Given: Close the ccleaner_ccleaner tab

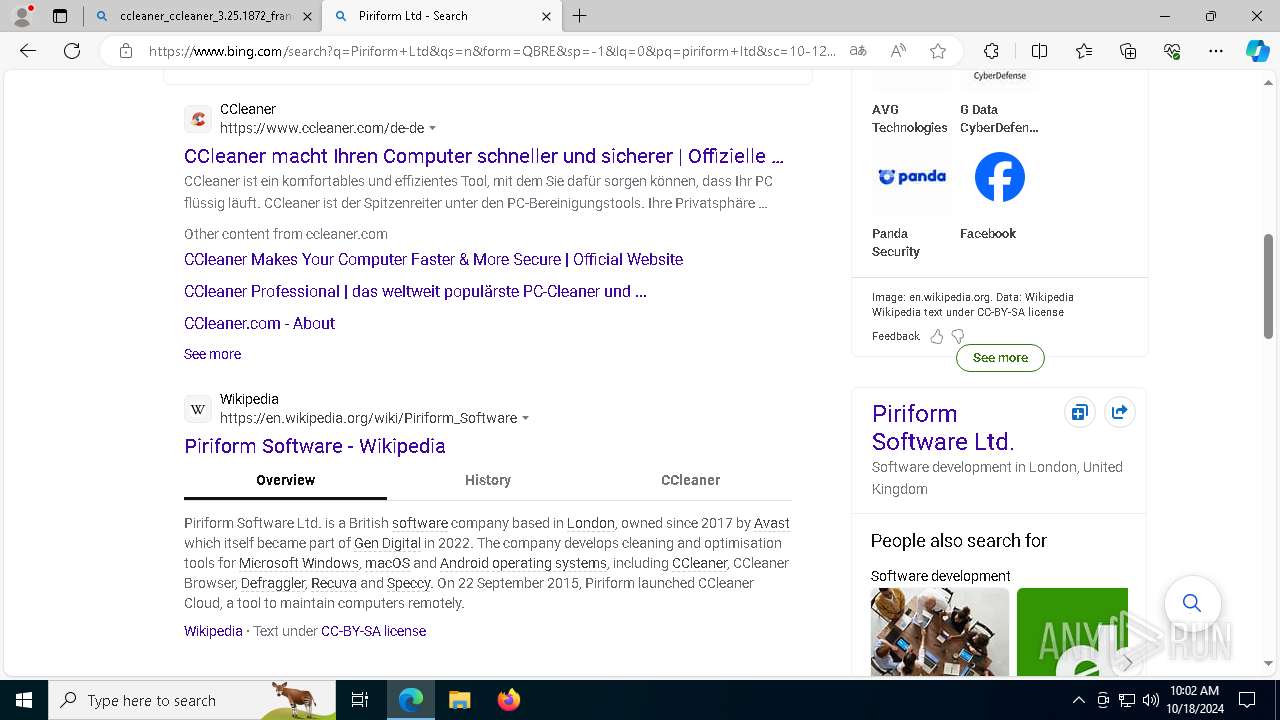Looking at the screenshot, I should (x=307, y=16).
